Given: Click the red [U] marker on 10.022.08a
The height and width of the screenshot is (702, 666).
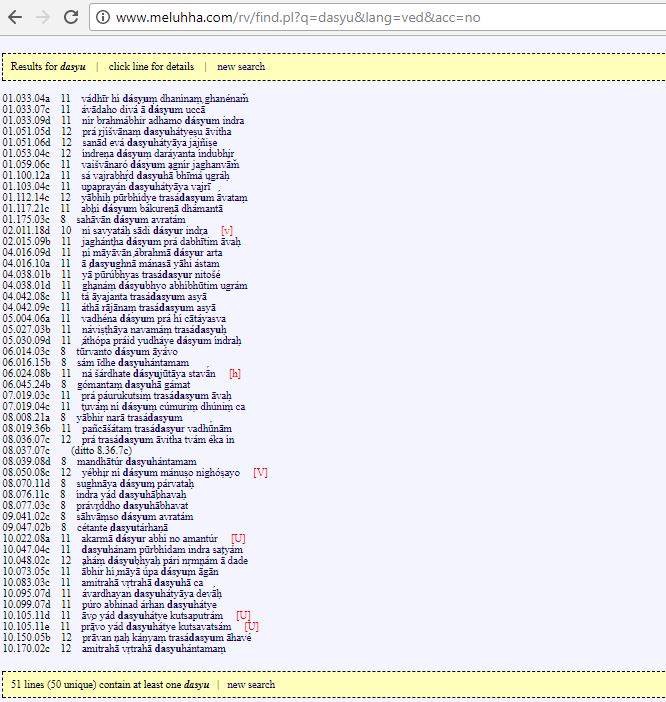Looking at the screenshot, I should [x=238, y=538].
